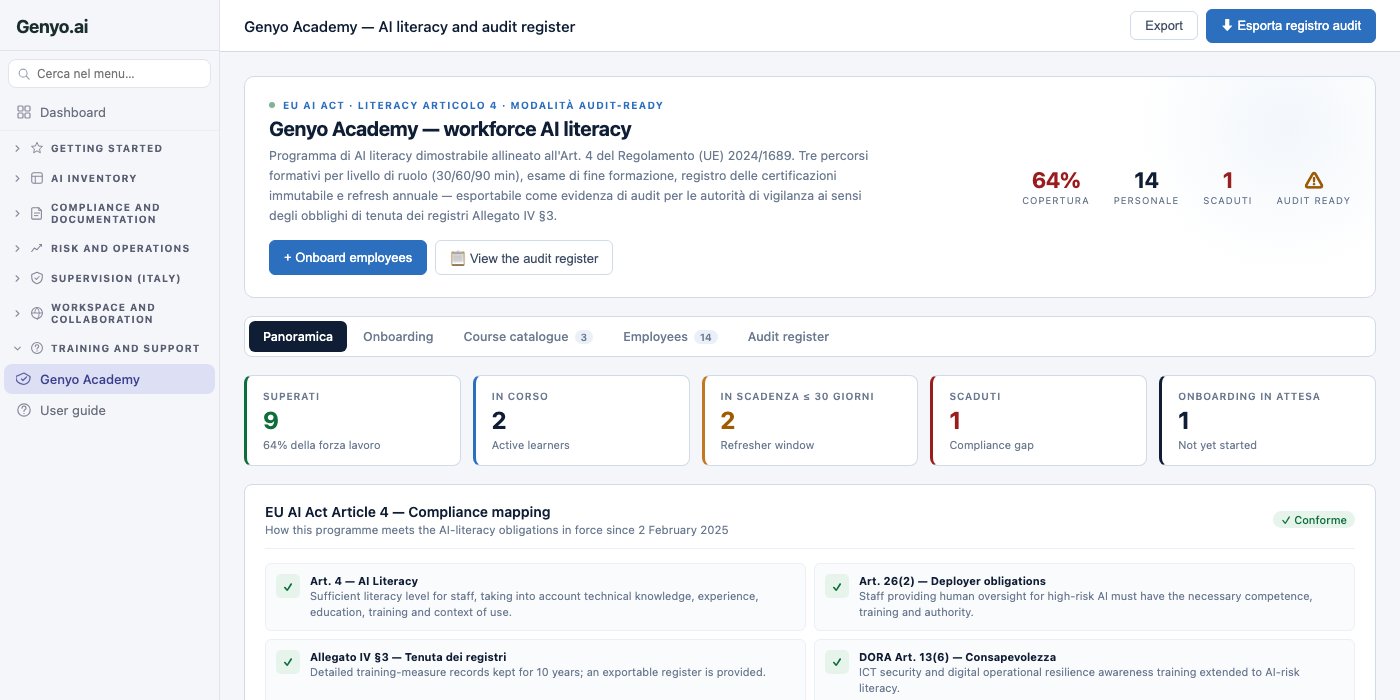Collapse the Training and Support chevron
1400x700 pixels.
[17, 348]
